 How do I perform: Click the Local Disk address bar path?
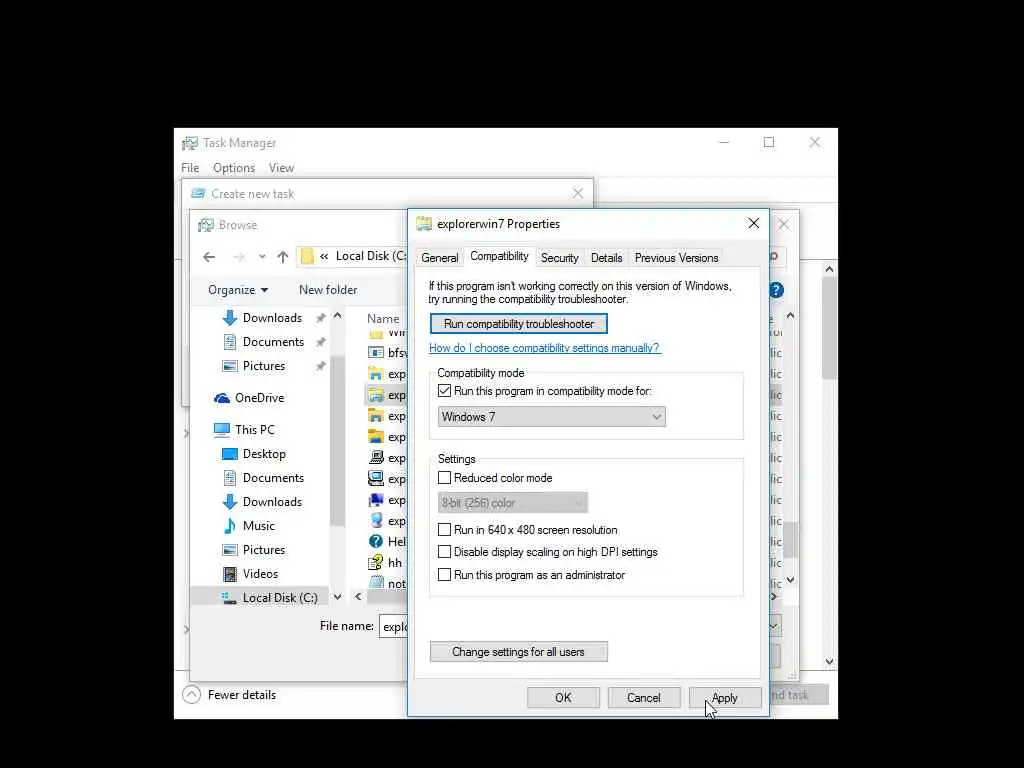(371, 256)
